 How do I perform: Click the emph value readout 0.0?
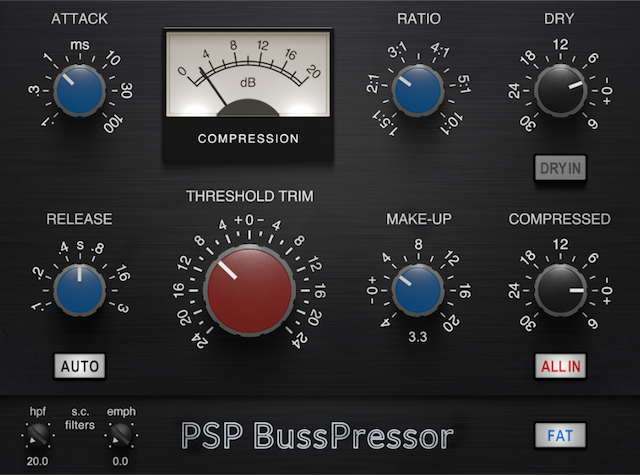click(x=122, y=461)
